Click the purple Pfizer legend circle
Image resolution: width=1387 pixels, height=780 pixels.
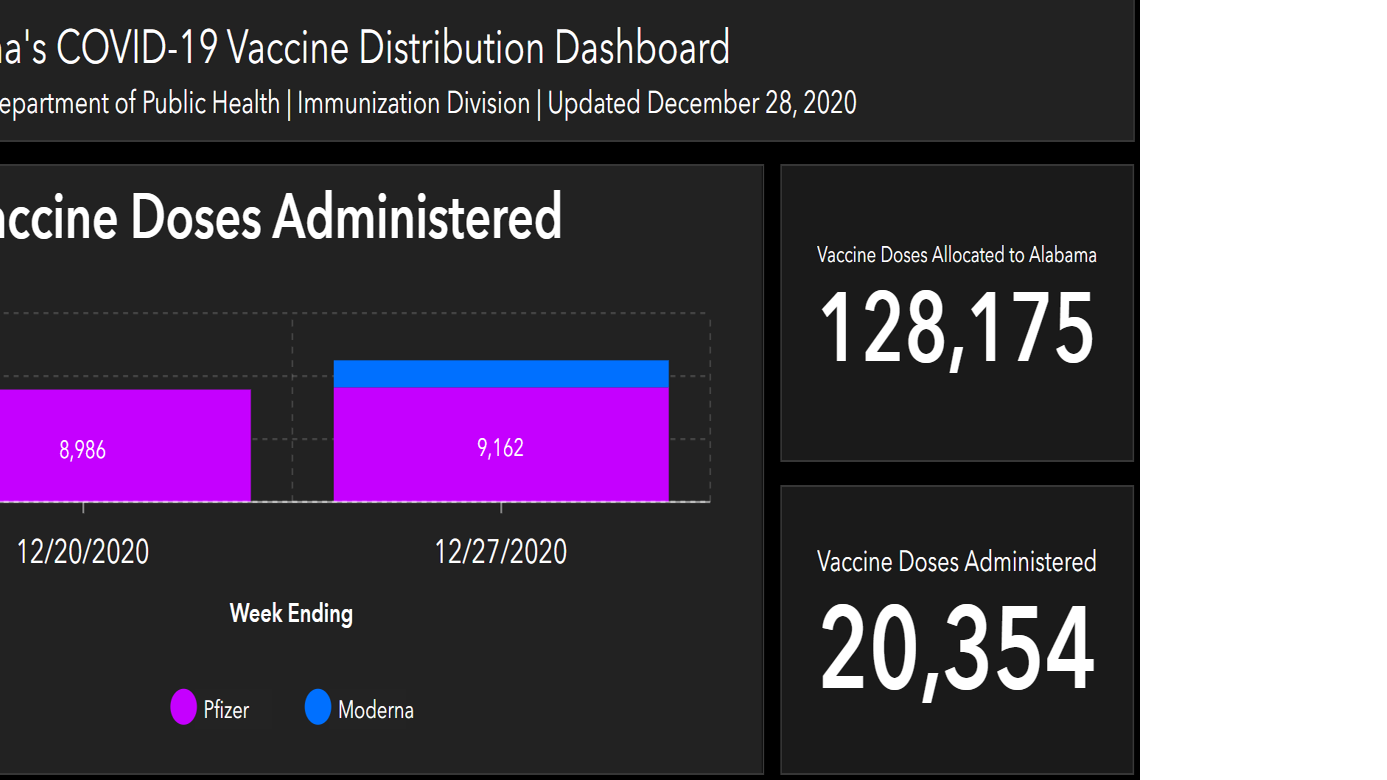point(183,708)
